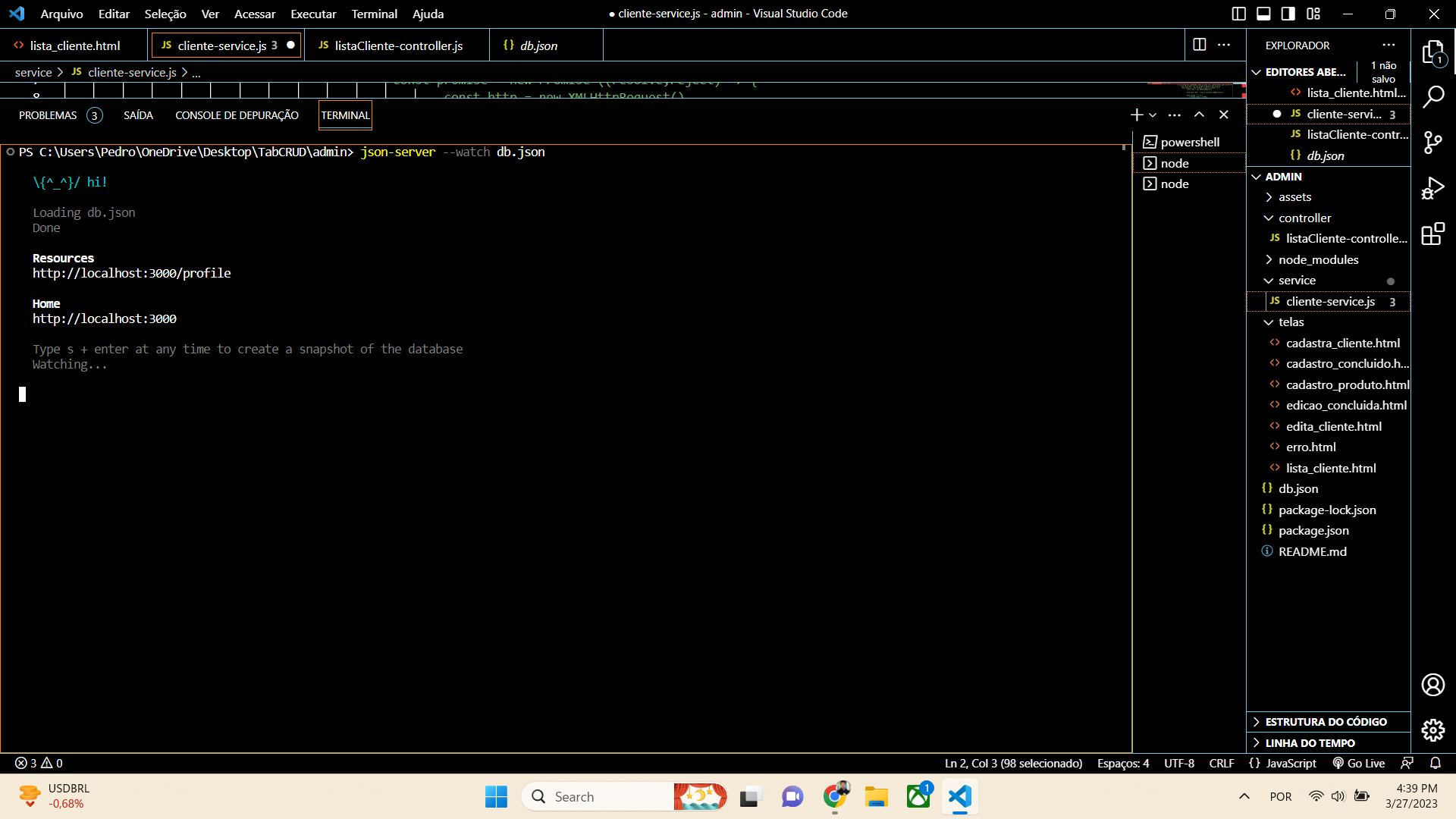Toggle Primary Side Bar visibility
The height and width of the screenshot is (819, 1456).
click(1239, 14)
